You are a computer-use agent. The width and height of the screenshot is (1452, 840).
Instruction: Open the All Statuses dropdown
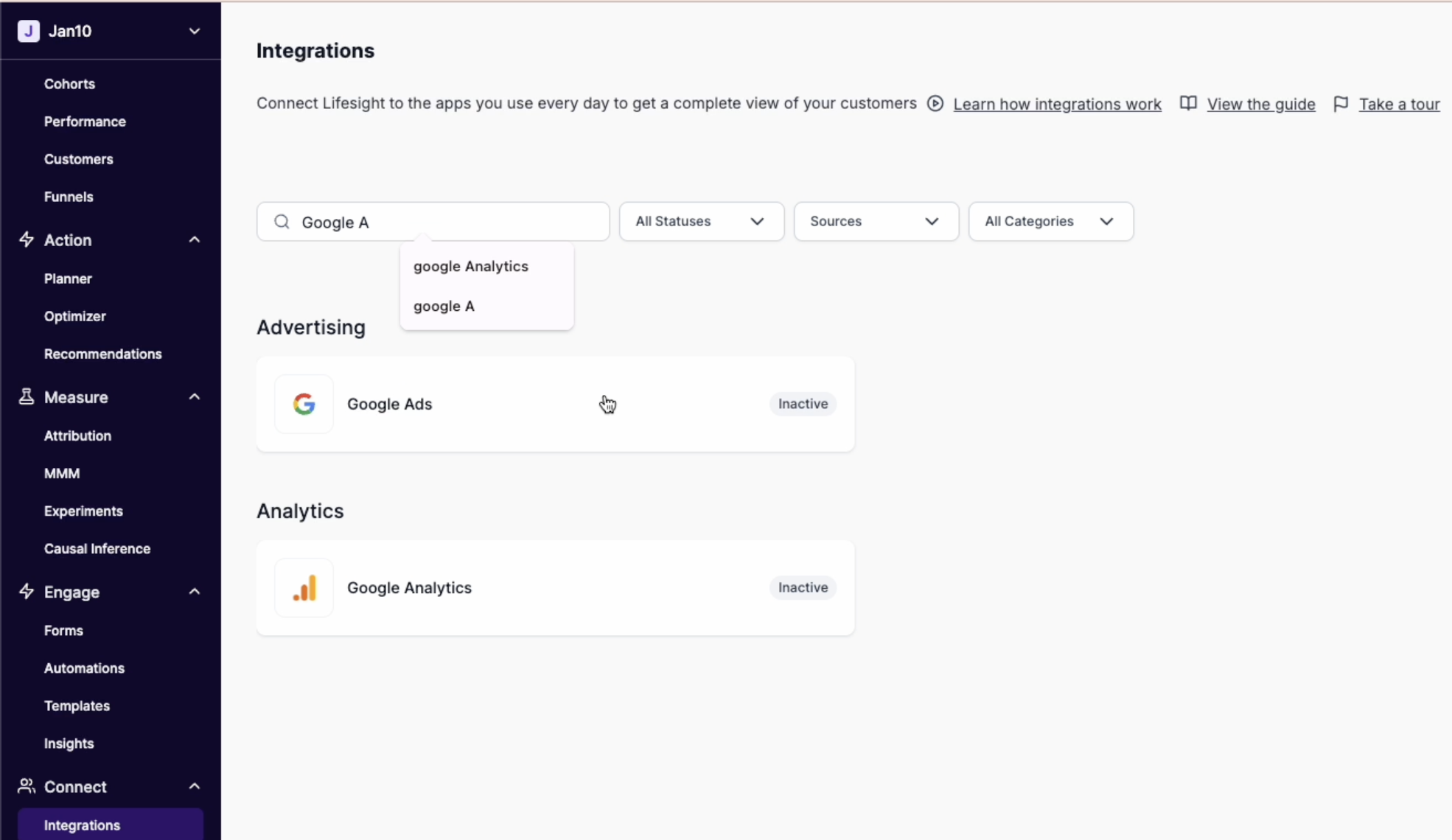pos(701,222)
